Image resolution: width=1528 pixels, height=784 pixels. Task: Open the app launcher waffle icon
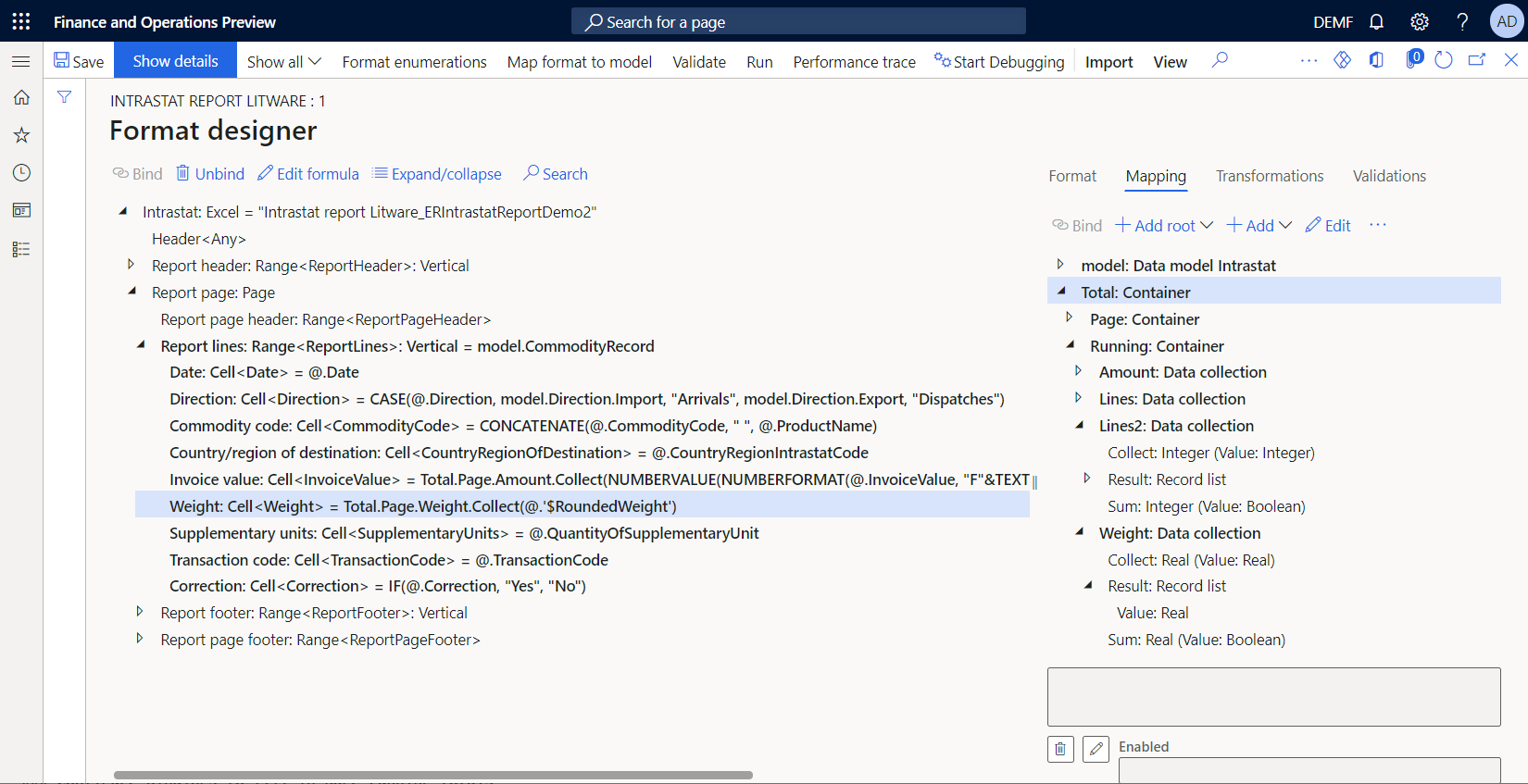pos(21,21)
